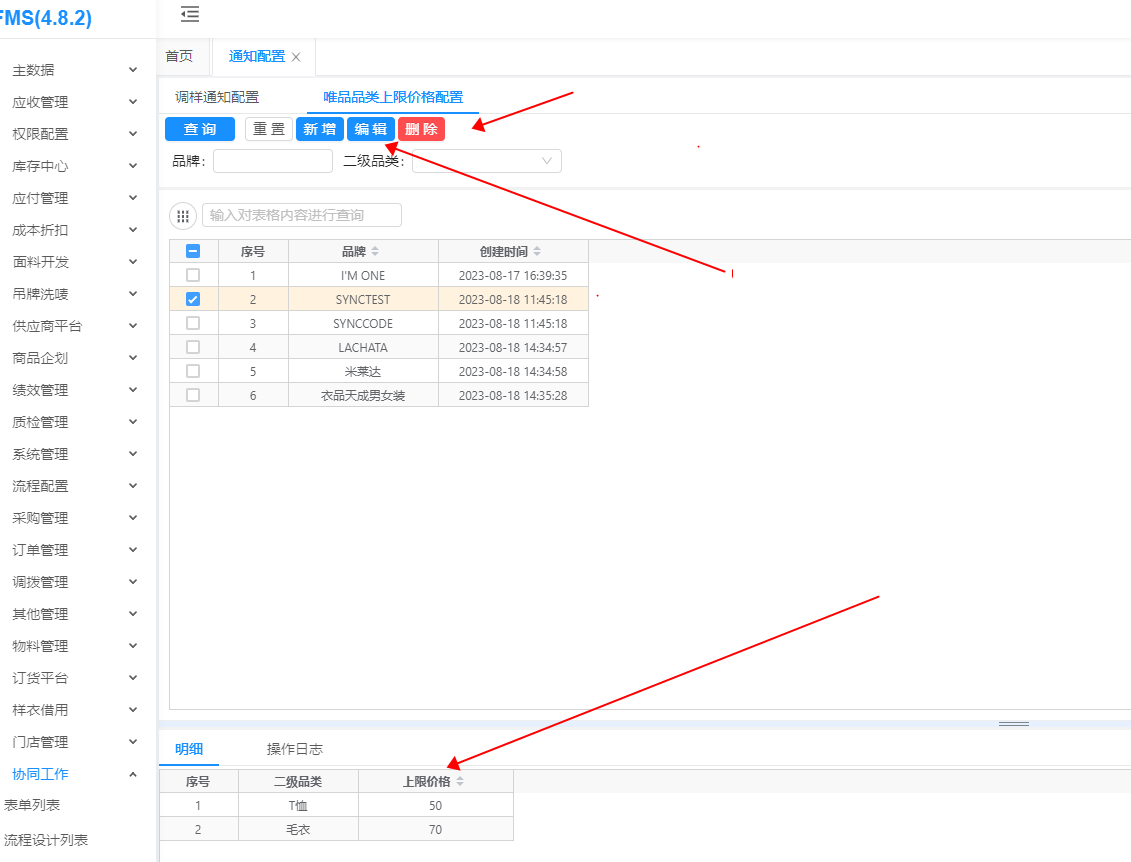Collapse the sidebar with the menu fold icon
This screenshot has width=1131, height=862.
click(190, 14)
